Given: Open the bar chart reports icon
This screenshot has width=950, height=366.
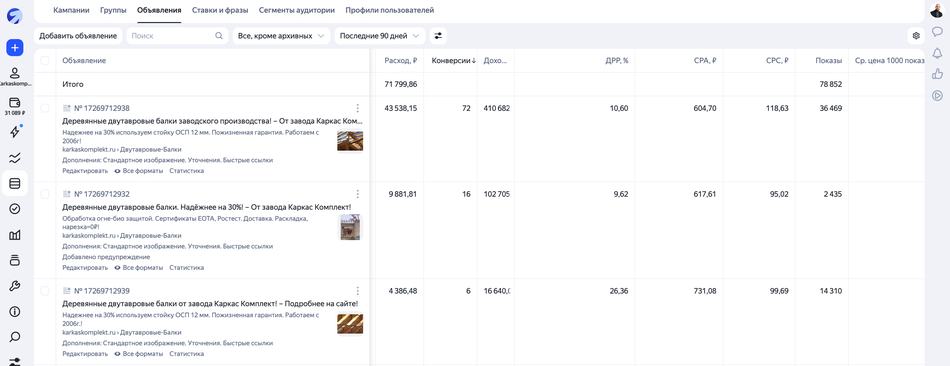Looking at the screenshot, I should point(15,235).
